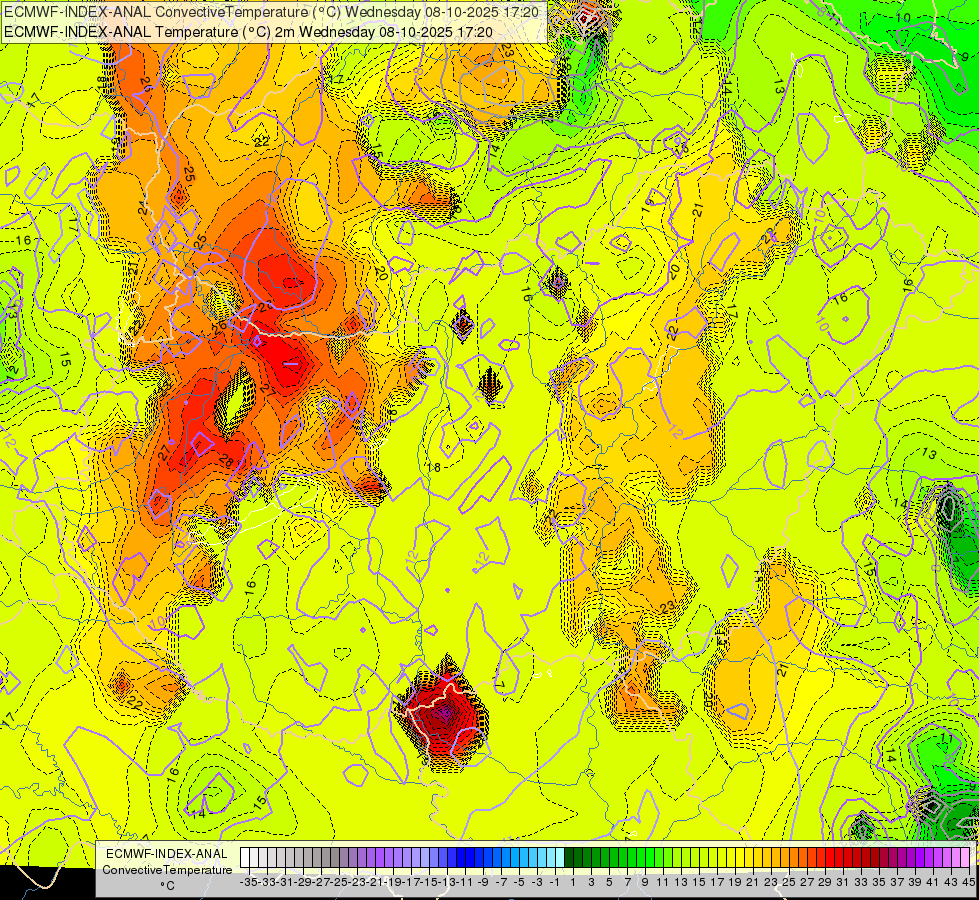Screen dimensions: 979x900
Task: Click the contour label 28 on the map
Action: tap(227, 460)
